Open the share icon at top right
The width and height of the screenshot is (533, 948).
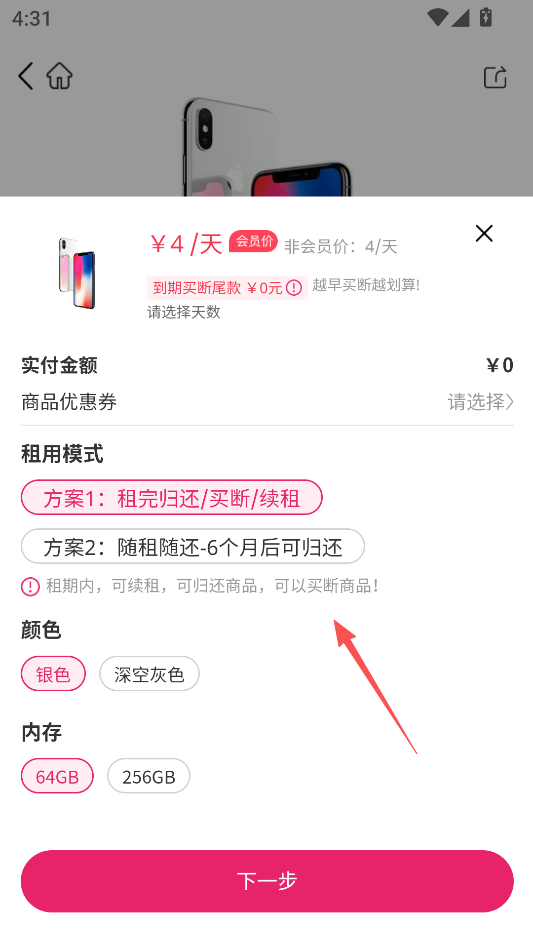(495, 77)
